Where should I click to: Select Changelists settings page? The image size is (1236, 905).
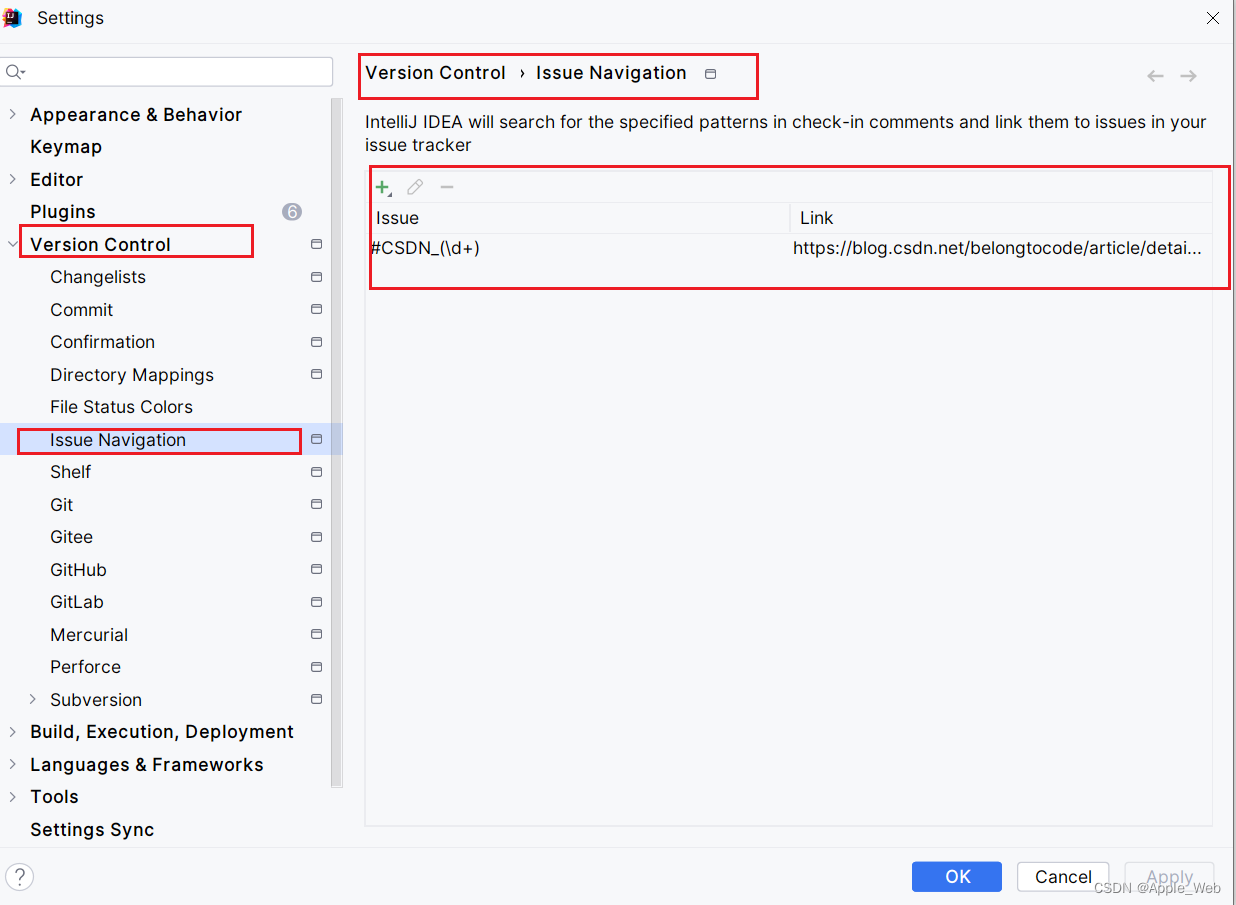[x=98, y=277]
